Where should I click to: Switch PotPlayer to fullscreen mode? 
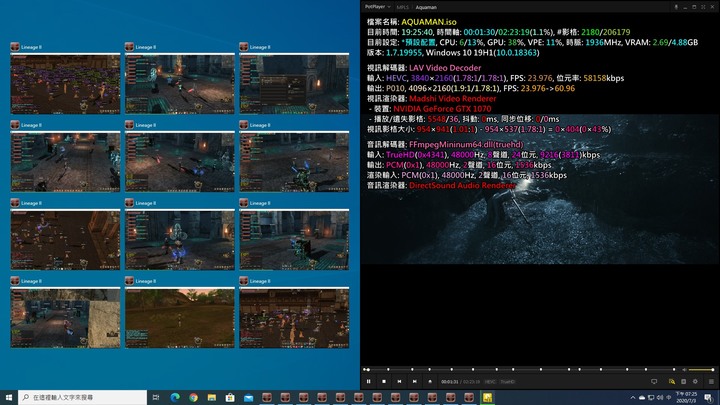click(x=703, y=7)
